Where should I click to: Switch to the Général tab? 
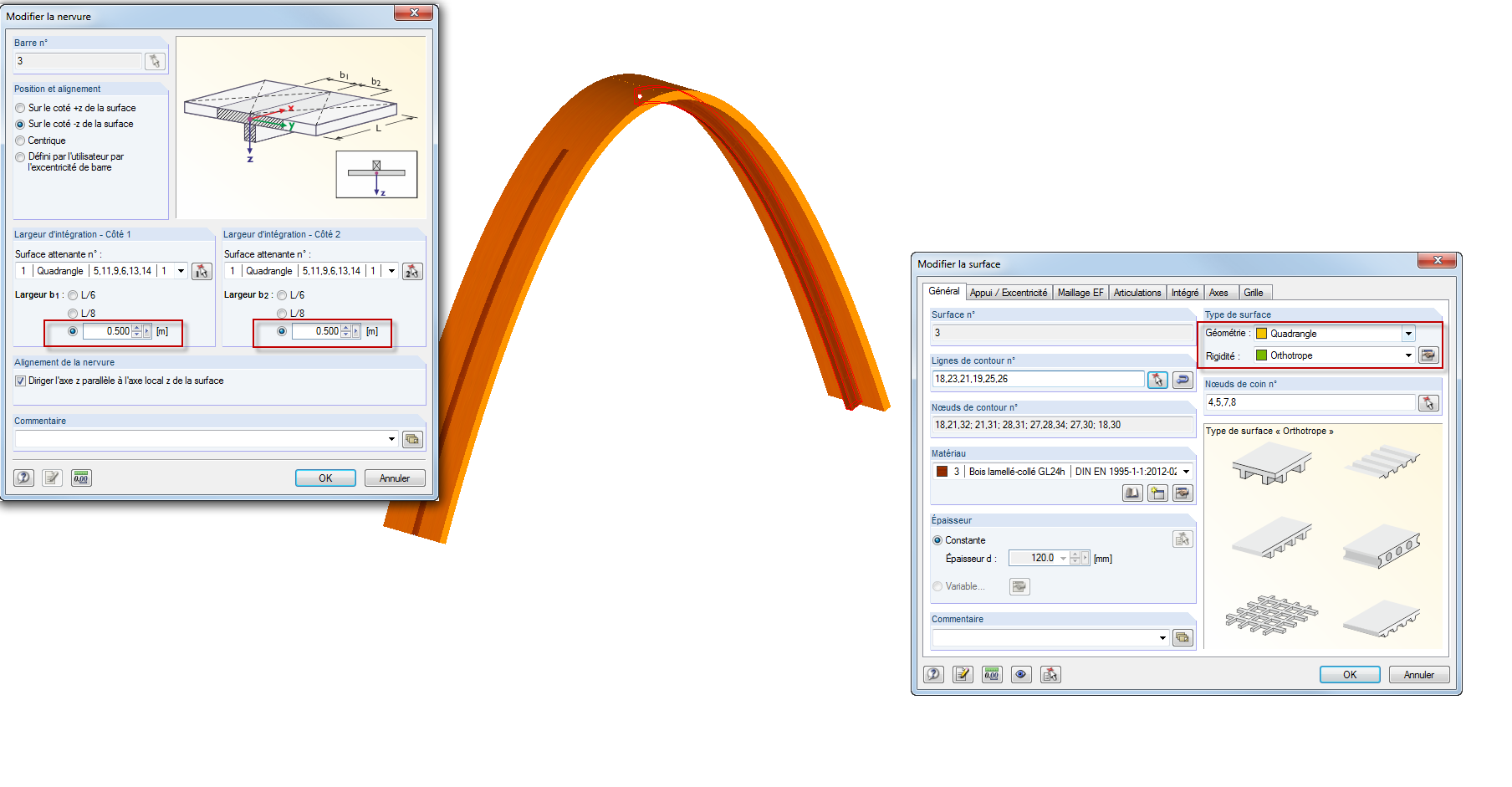pos(944,291)
